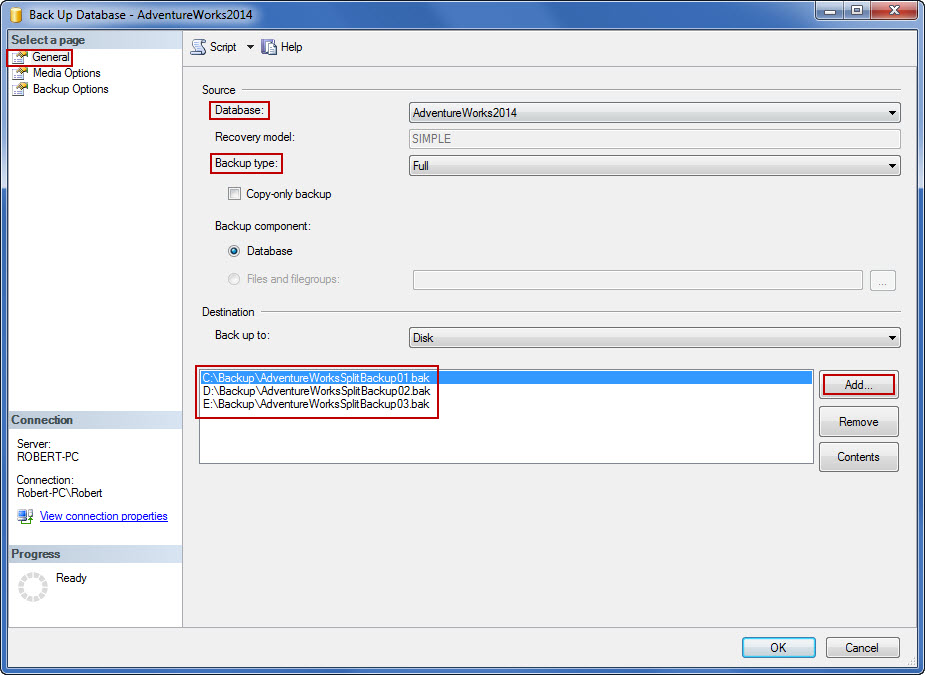This screenshot has width=925, height=675.
Task: Click the Add button for backup destinations
Action: [858, 384]
